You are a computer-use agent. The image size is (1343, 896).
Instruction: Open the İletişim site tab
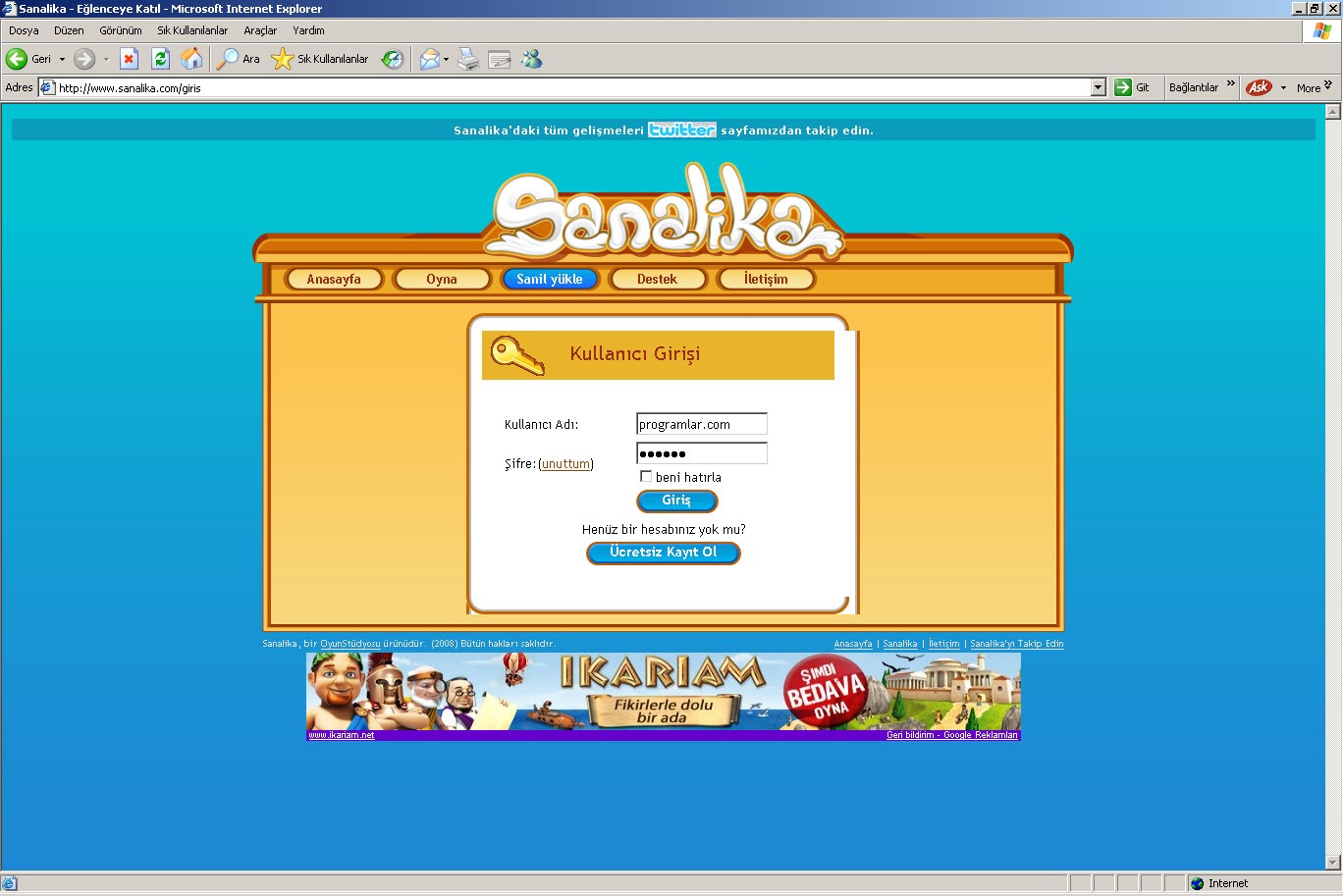pyautogui.click(x=766, y=279)
